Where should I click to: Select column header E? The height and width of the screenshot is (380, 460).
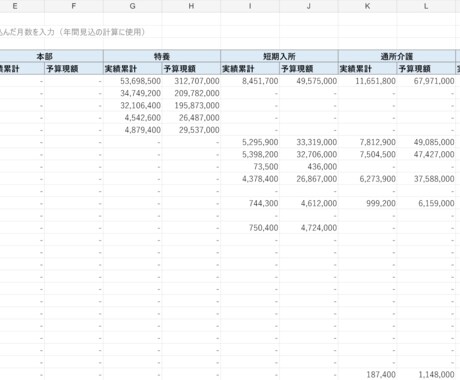coord(22,6)
